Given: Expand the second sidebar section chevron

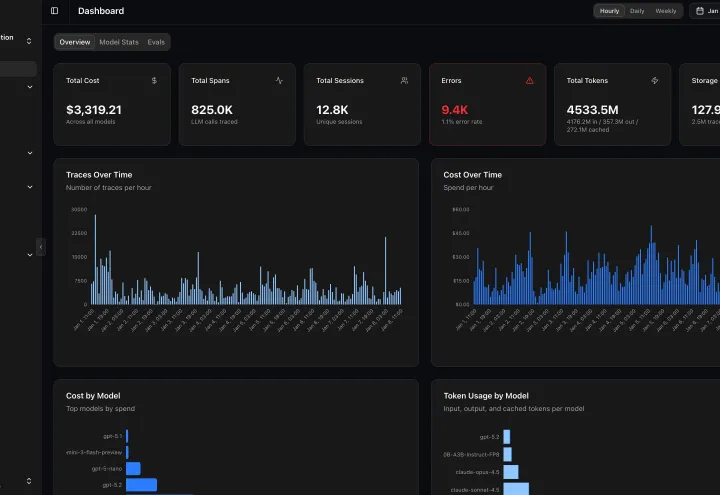Looking at the screenshot, I should tap(30, 153).
